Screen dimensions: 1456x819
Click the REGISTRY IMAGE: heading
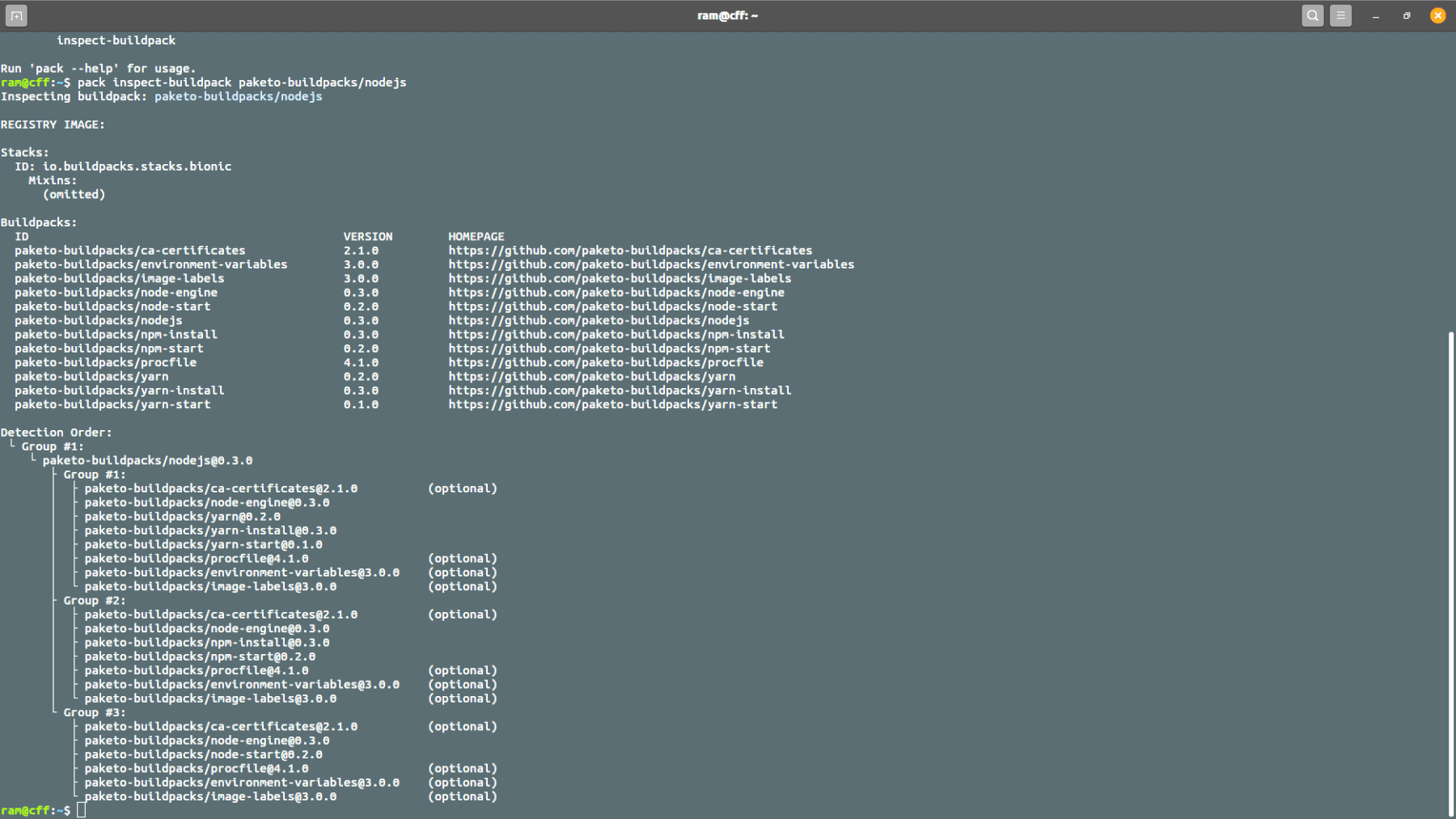pyautogui.click(x=53, y=125)
